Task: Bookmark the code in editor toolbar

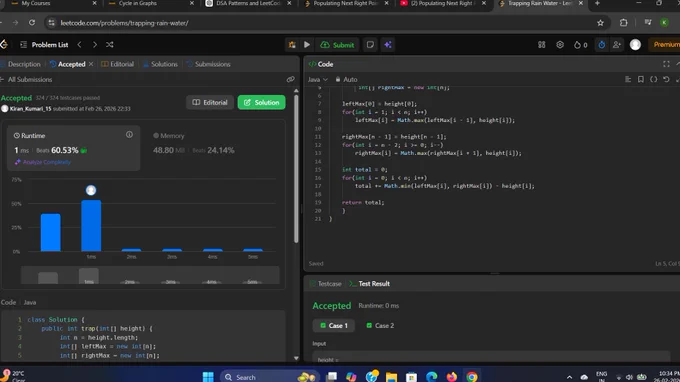Action: (x=641, y=79)
